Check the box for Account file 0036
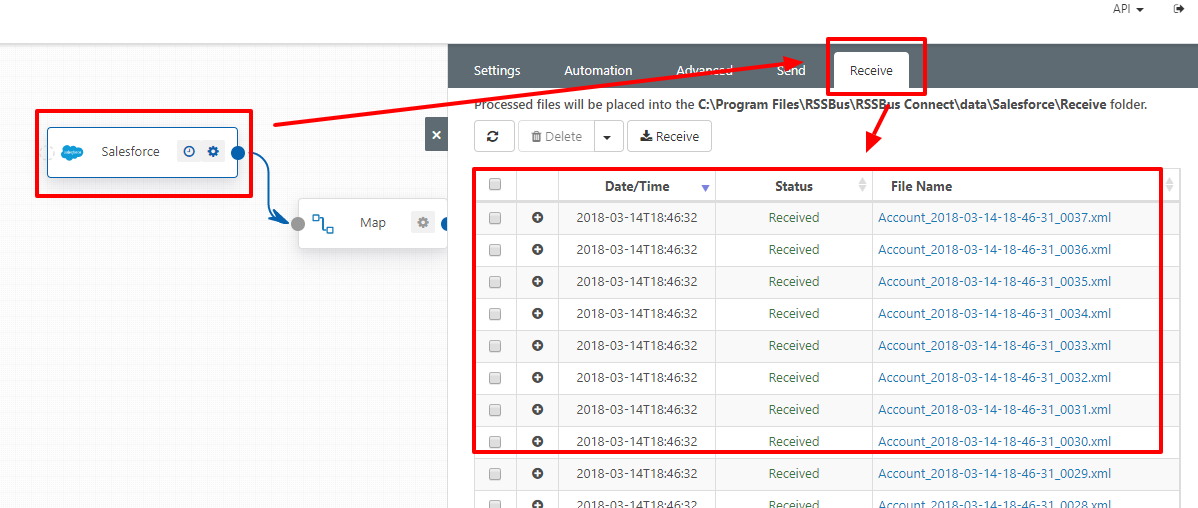1198x508 pixels. pos(494,250)
